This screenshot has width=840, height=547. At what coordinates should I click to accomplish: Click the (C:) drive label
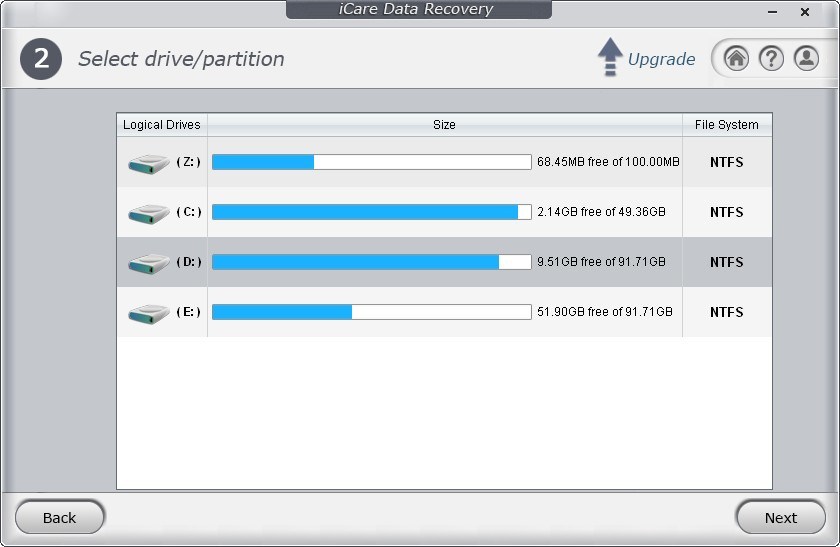189,212
